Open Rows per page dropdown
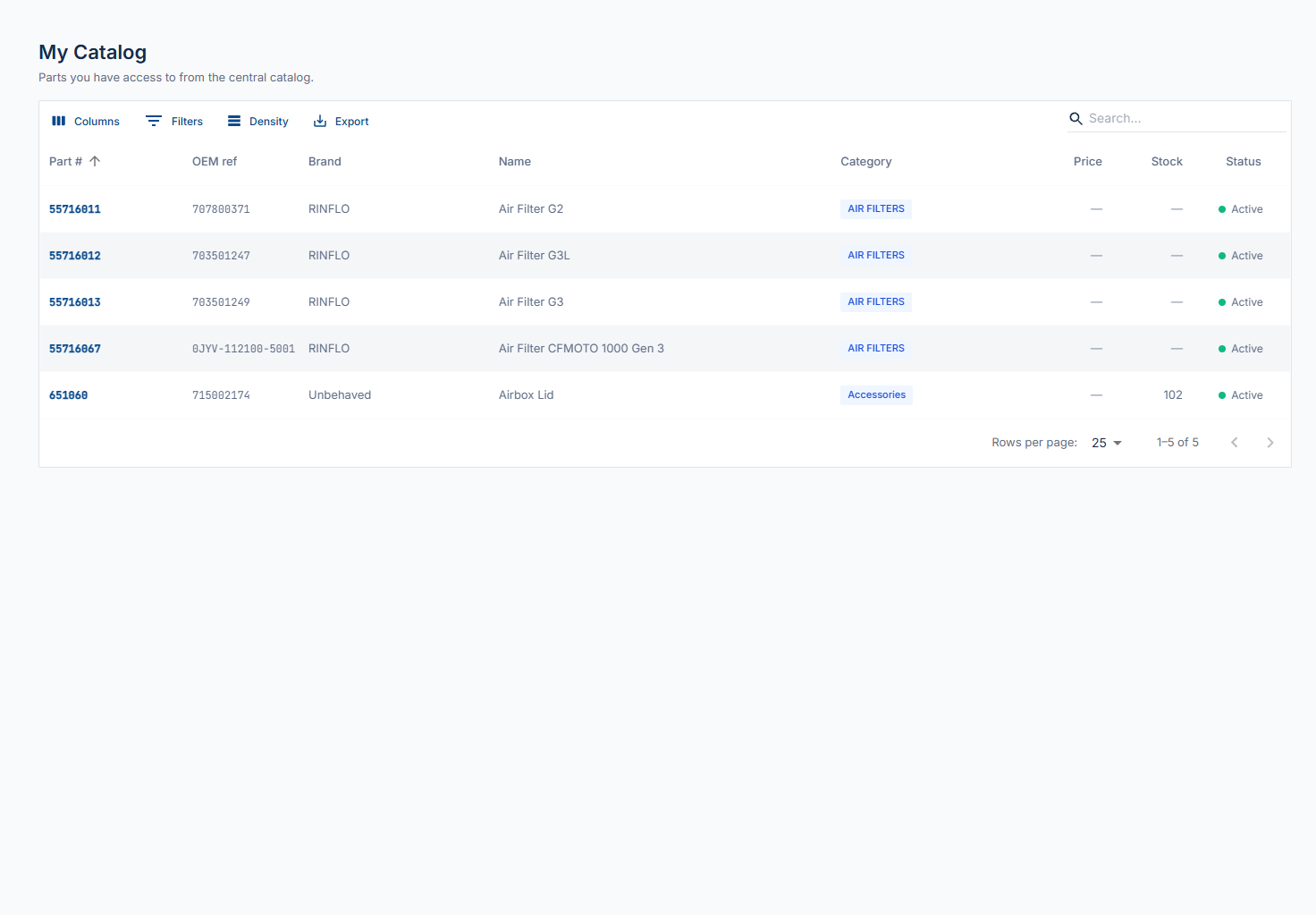The height and width of the screenshot is (915, 1316). coord(1107,443)
